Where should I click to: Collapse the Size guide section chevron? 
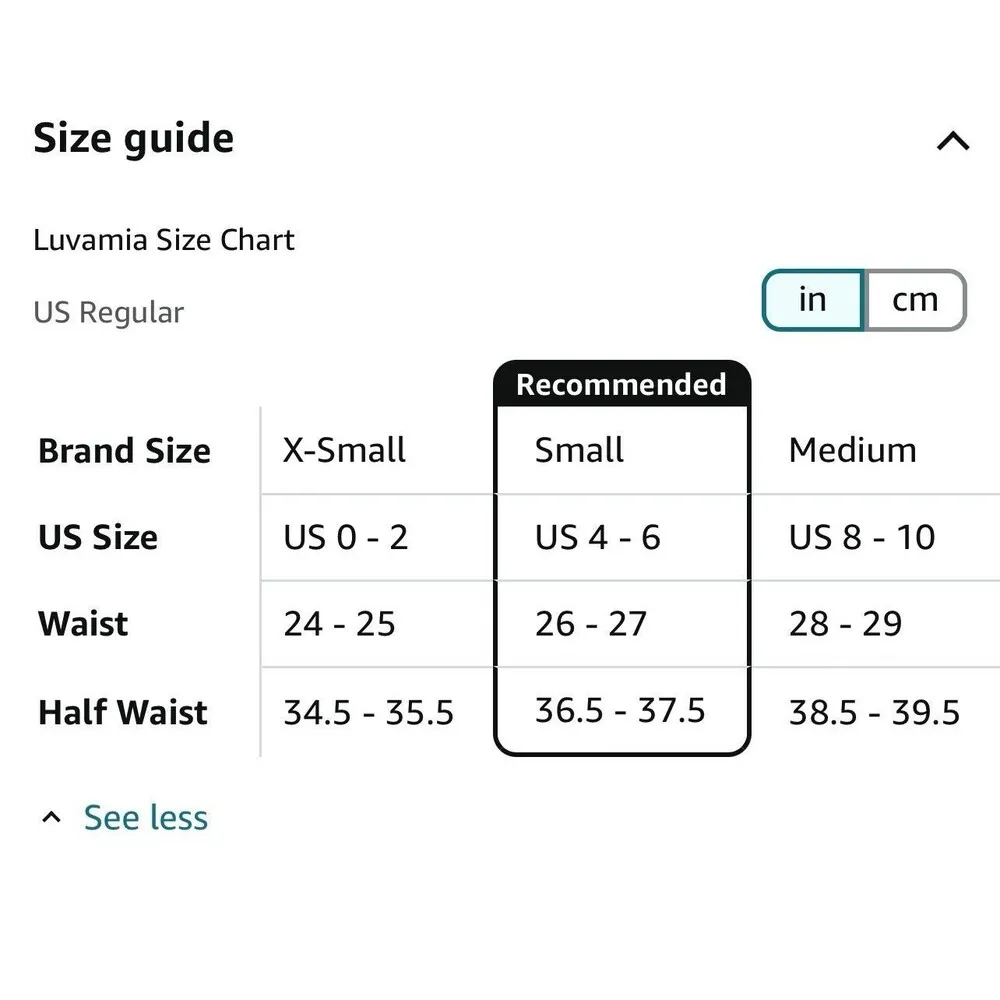coord(952,141)
